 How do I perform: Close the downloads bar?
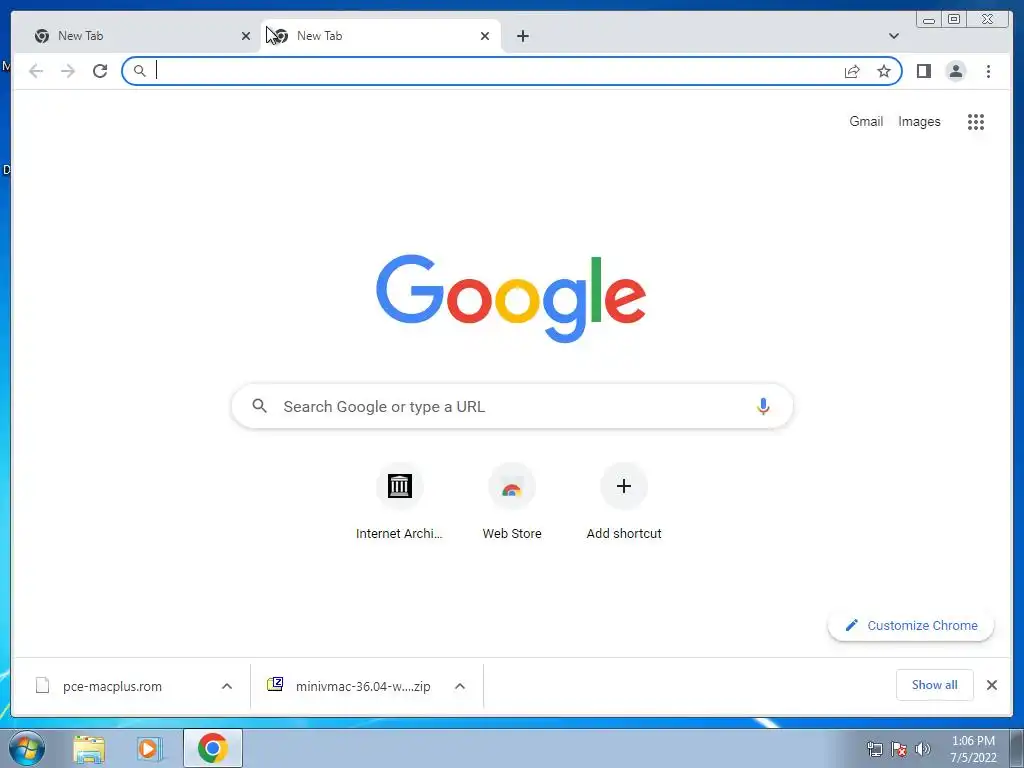coord(991,685)
